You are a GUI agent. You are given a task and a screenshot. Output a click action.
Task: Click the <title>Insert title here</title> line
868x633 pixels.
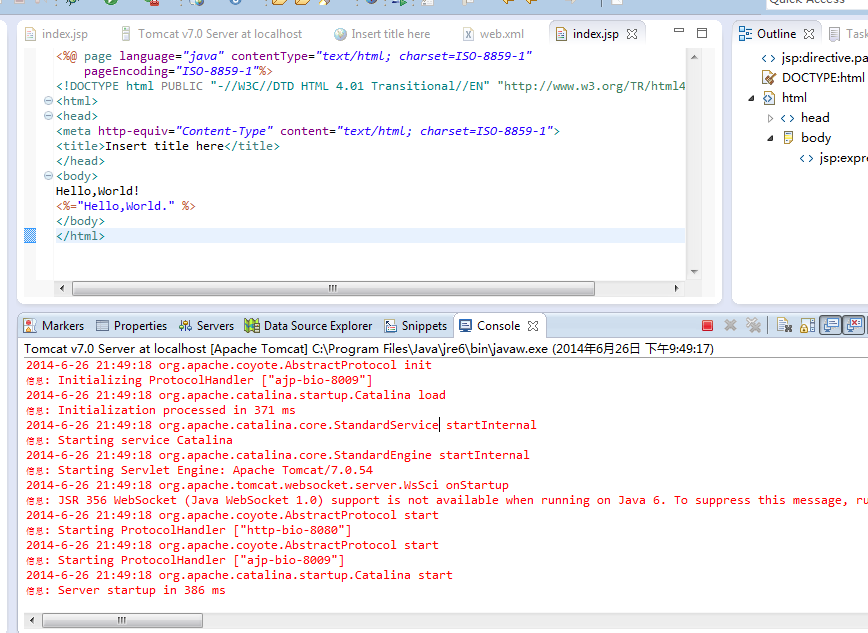click(168, 146)
